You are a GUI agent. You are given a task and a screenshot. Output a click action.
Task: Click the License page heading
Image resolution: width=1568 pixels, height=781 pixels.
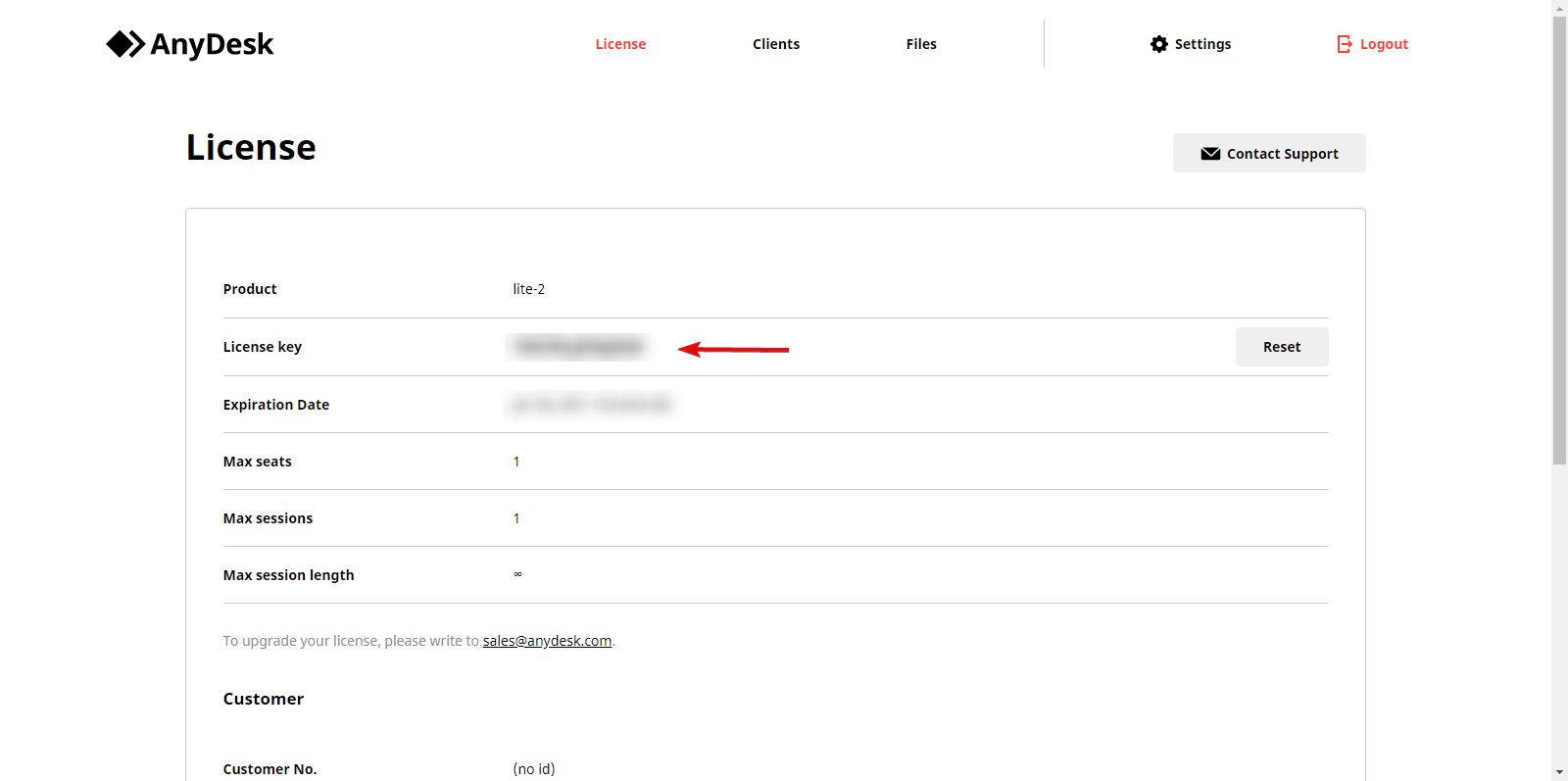point(251,147)
